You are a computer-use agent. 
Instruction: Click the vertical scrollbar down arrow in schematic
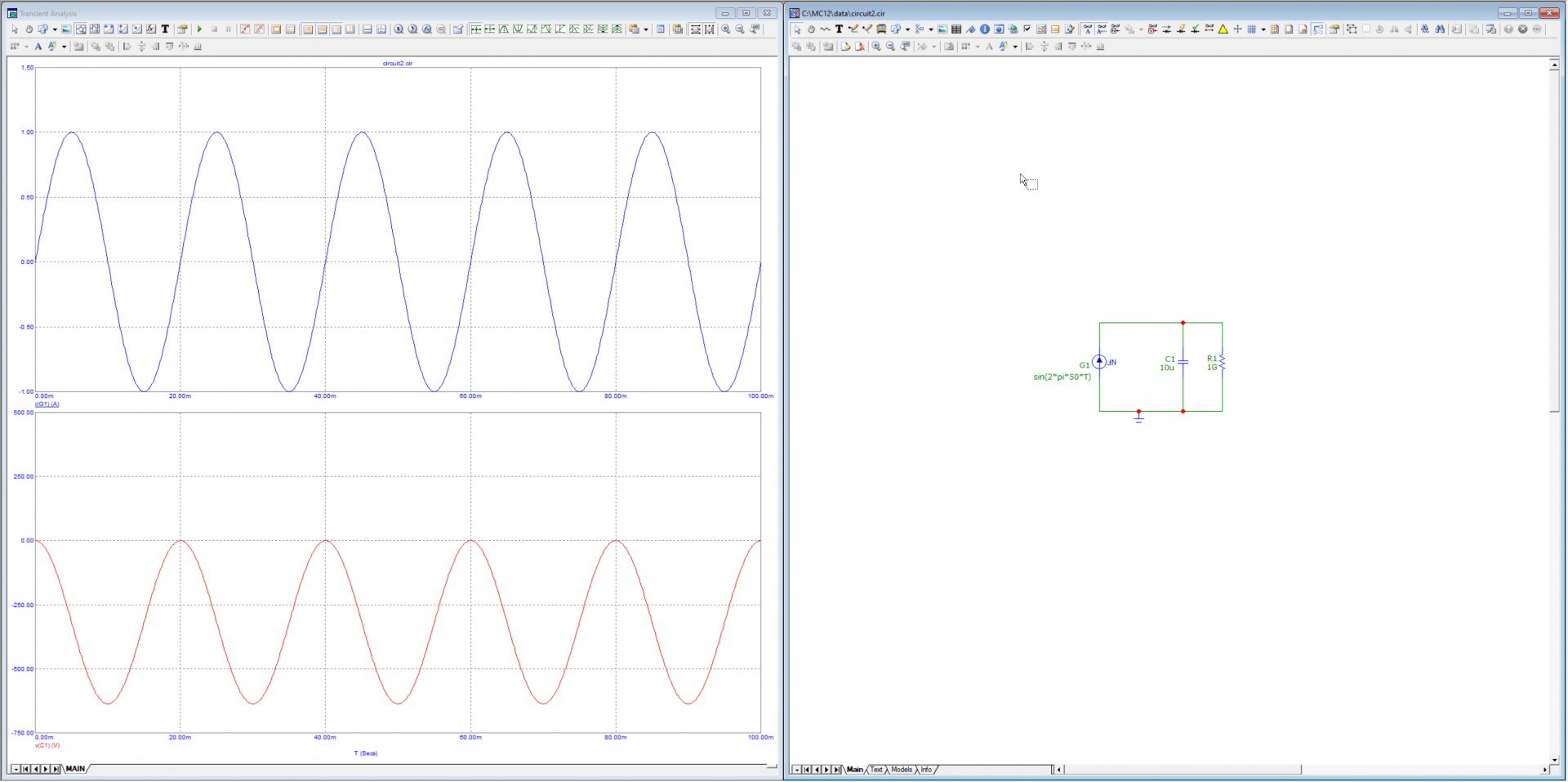click(1554, 759)
